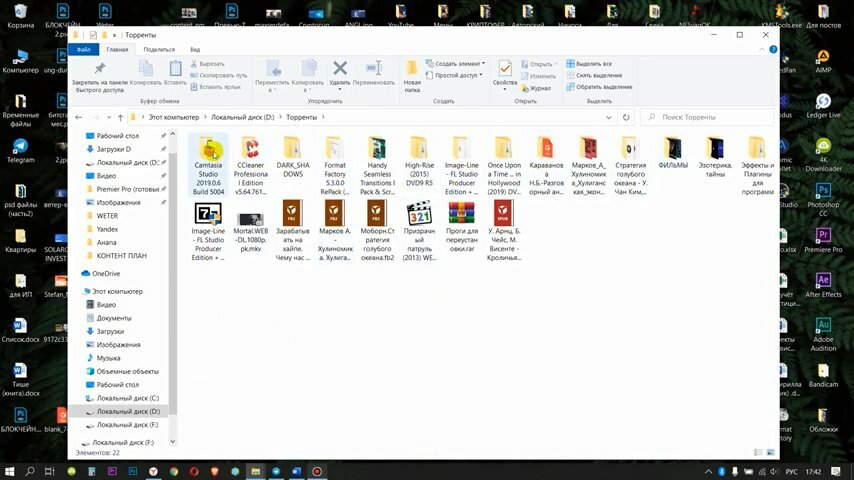Switch to Главная ribbon tab

117,50
